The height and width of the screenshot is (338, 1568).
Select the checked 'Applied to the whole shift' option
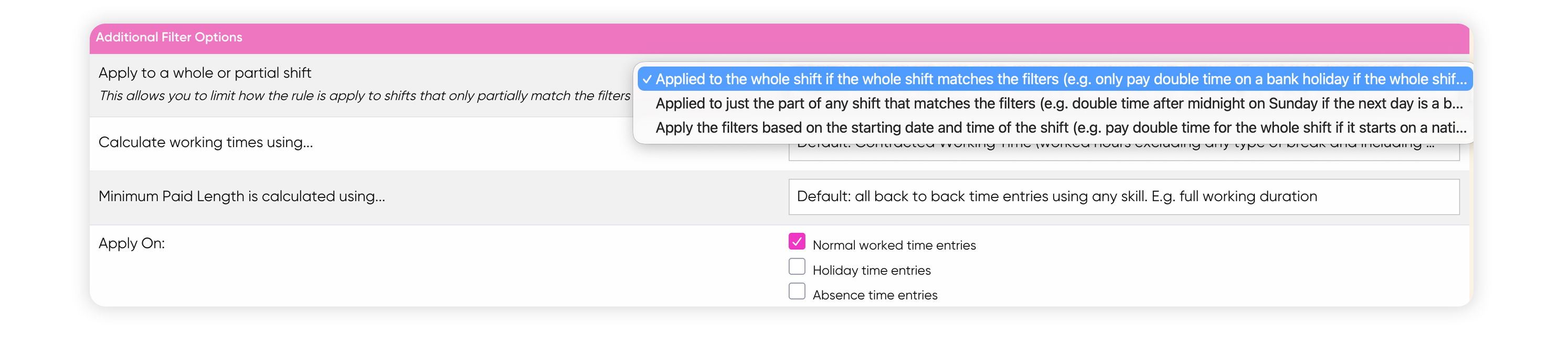tap(1054, 79)
